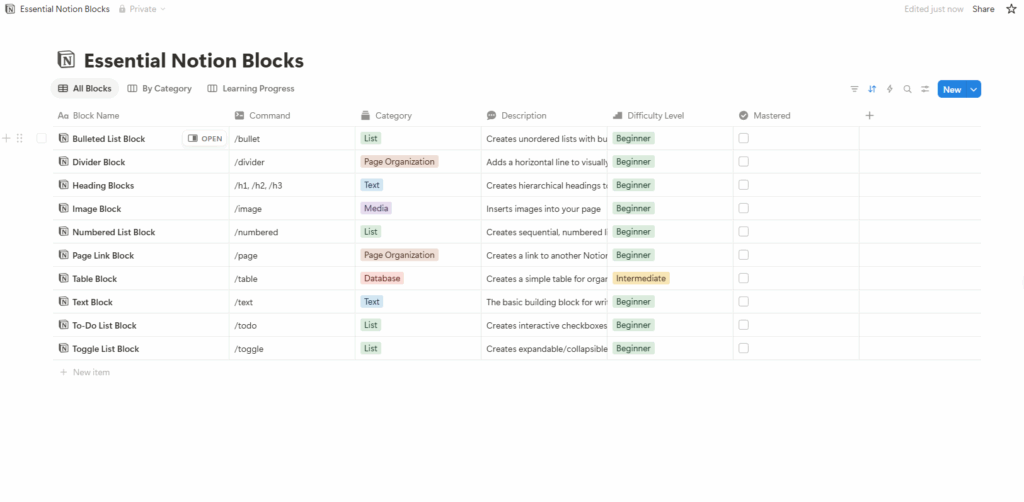Switch to the Learning Progress view tab

click(251, 89)
